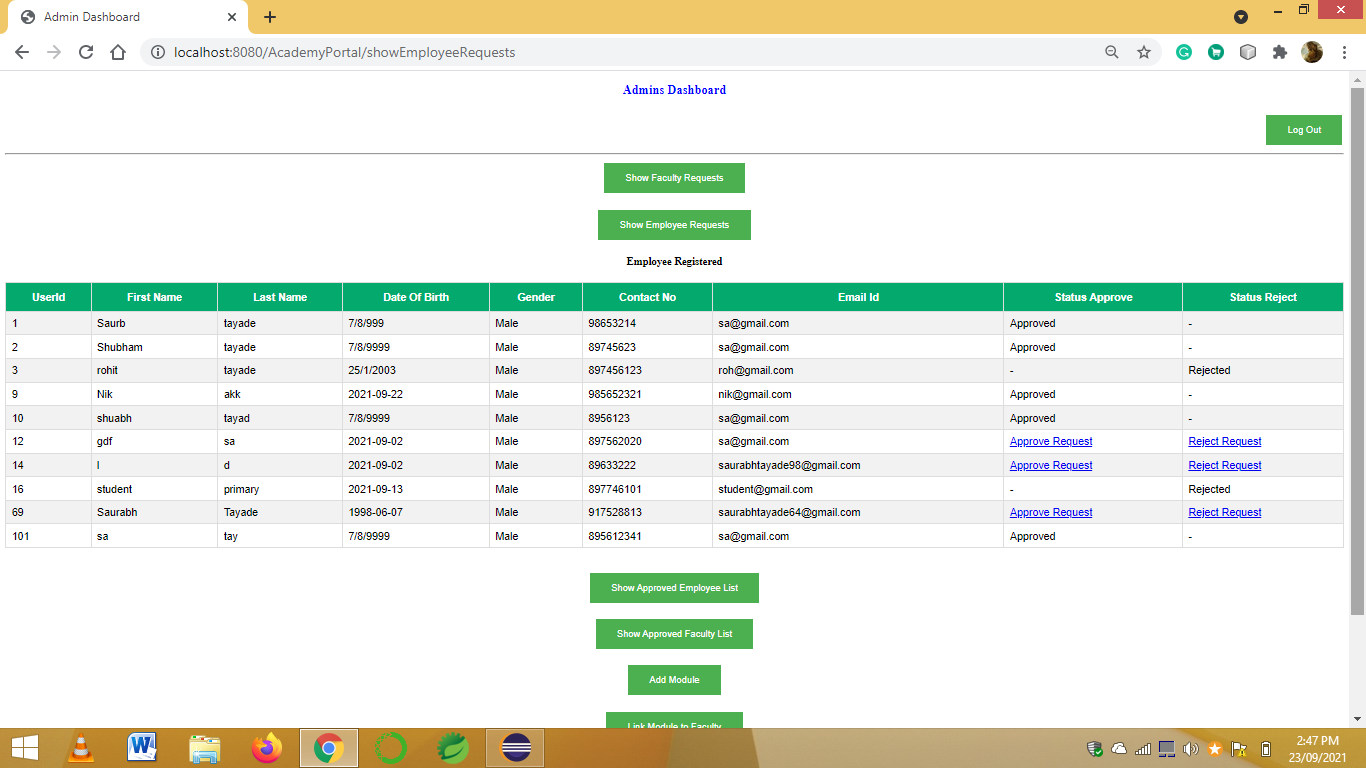Viewport: 1366px width, 768px height.
Task: Reject Request for Saurabh Tayade, UserId 69
Action: [x=1225, y=513]
